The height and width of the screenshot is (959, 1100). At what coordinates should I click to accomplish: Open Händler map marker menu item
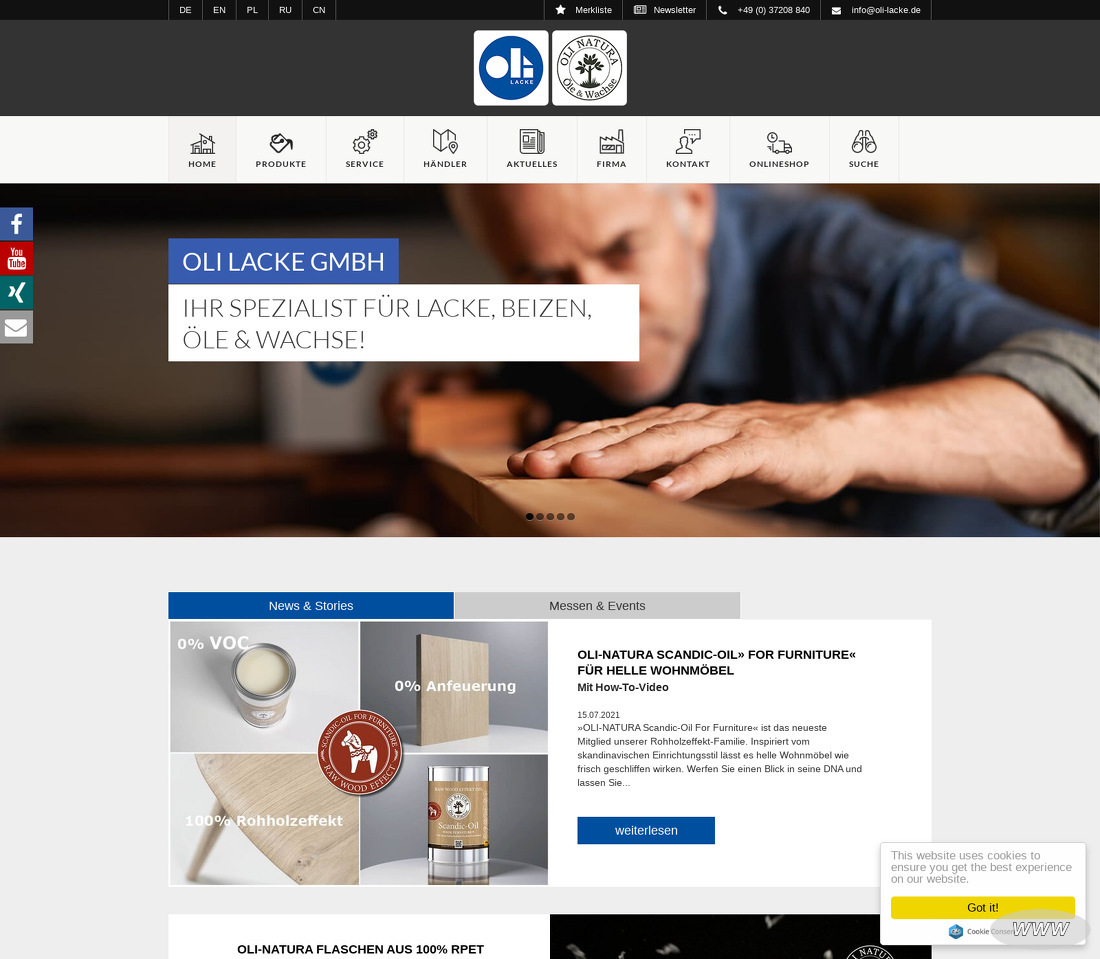tap(445, 149)
